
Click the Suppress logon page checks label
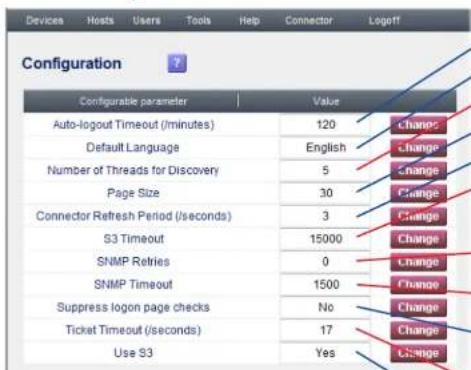pos(133,307)
